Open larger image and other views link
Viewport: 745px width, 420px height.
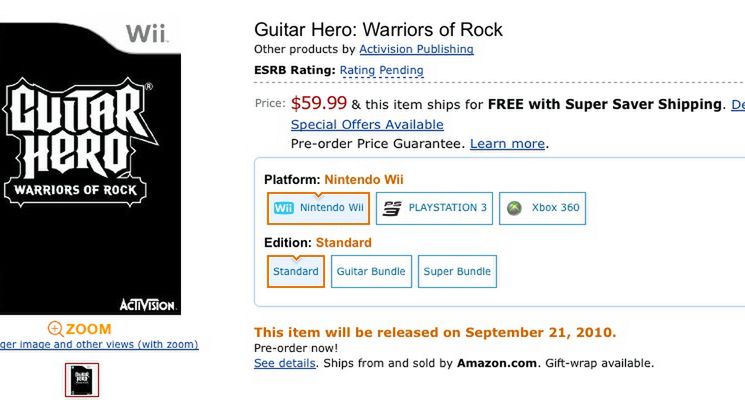[x=98, y=345]
